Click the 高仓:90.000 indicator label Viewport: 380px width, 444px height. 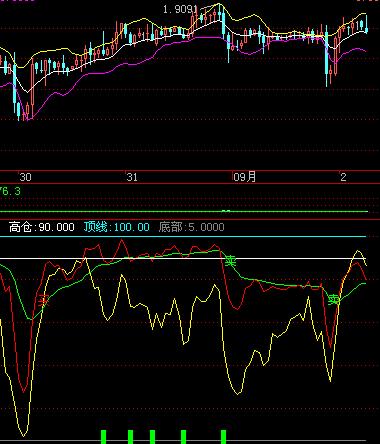click(x=42, y=227)
